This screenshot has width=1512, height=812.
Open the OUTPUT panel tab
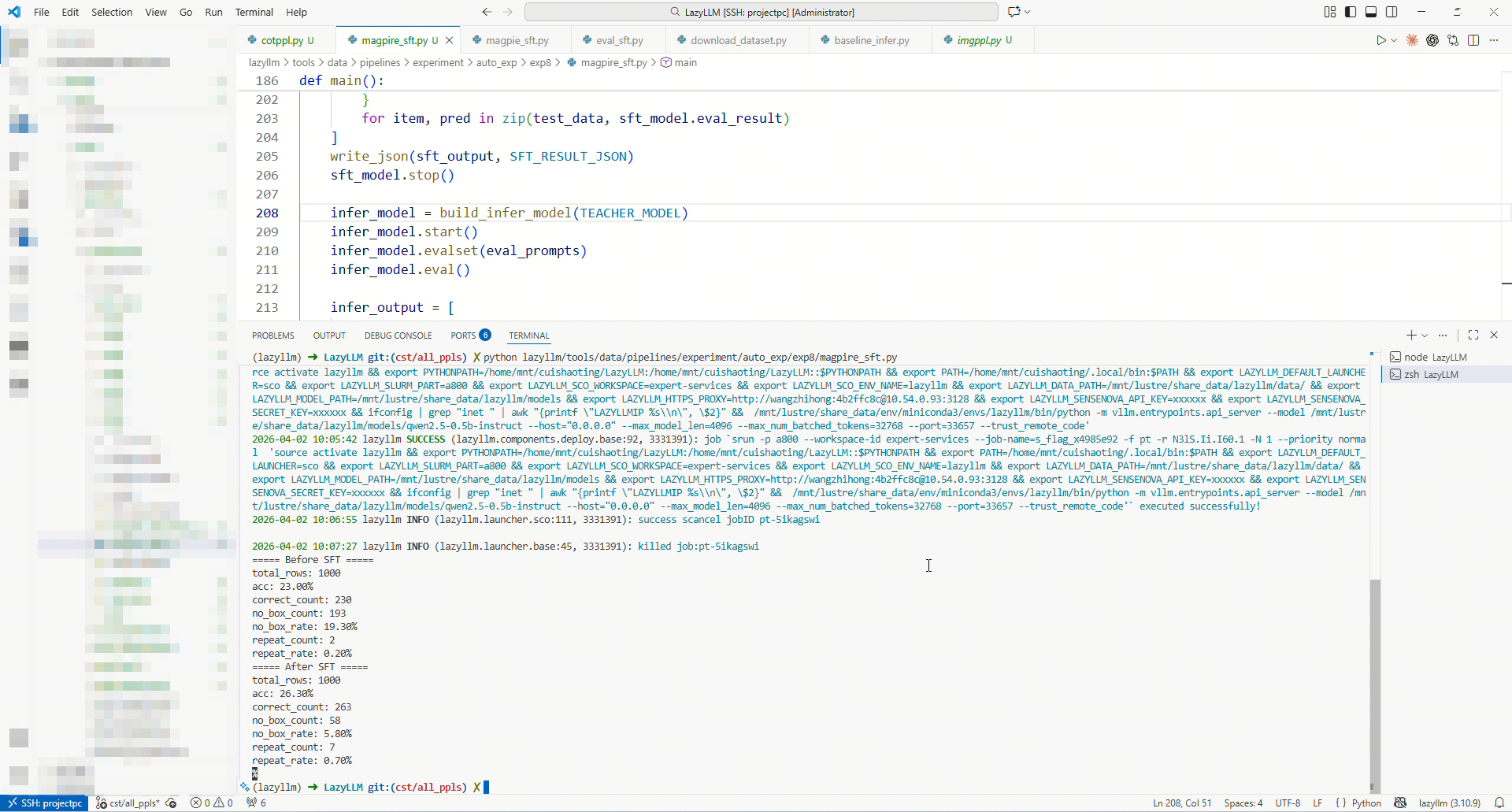point(329,336)
